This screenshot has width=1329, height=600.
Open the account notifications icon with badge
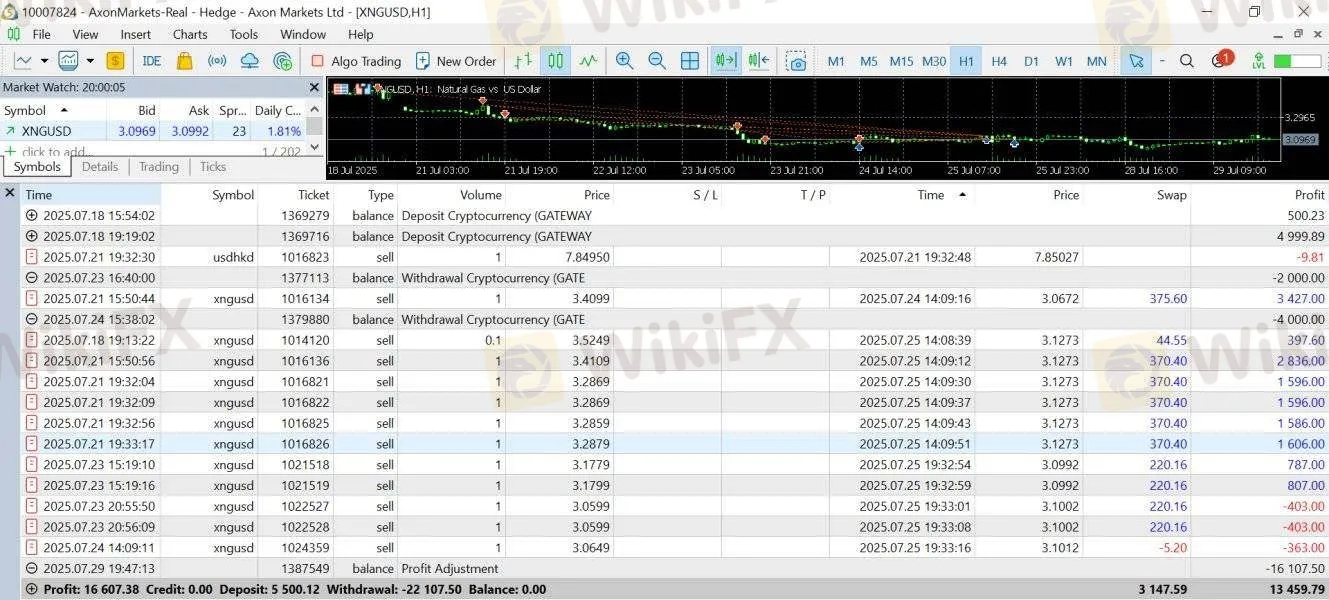click(1221, 59)
